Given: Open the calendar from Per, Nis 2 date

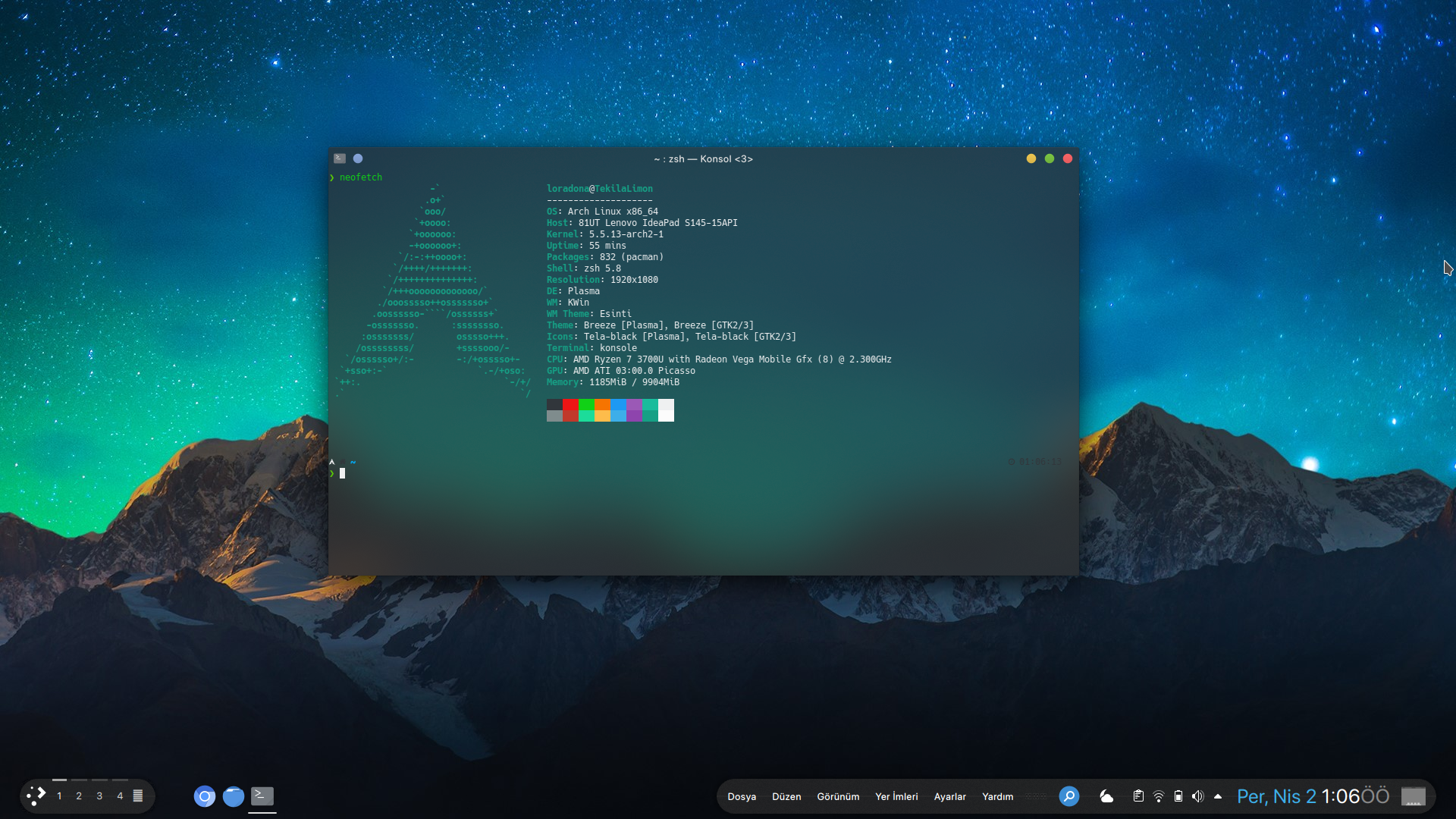Looking at the screenshot, I should tap(1277, 796).
